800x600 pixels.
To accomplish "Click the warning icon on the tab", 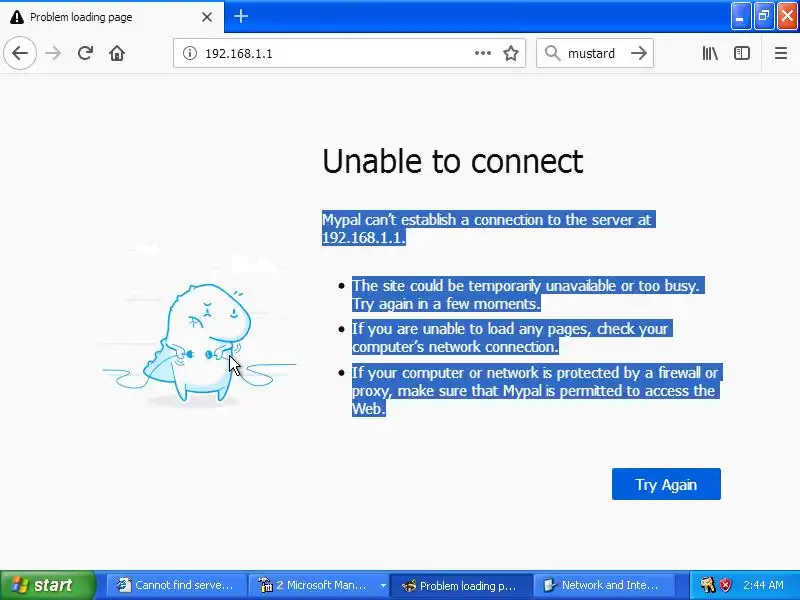I will tap(17, 17).
